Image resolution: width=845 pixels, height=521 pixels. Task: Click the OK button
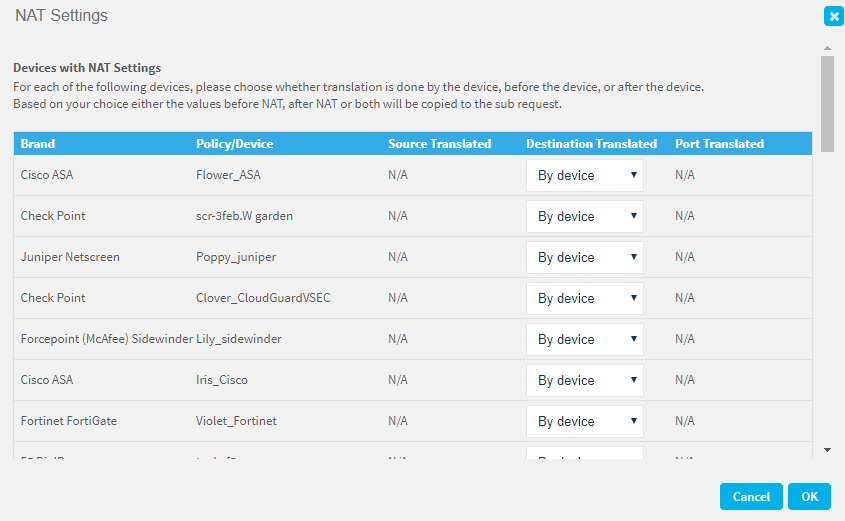point(809,496)
